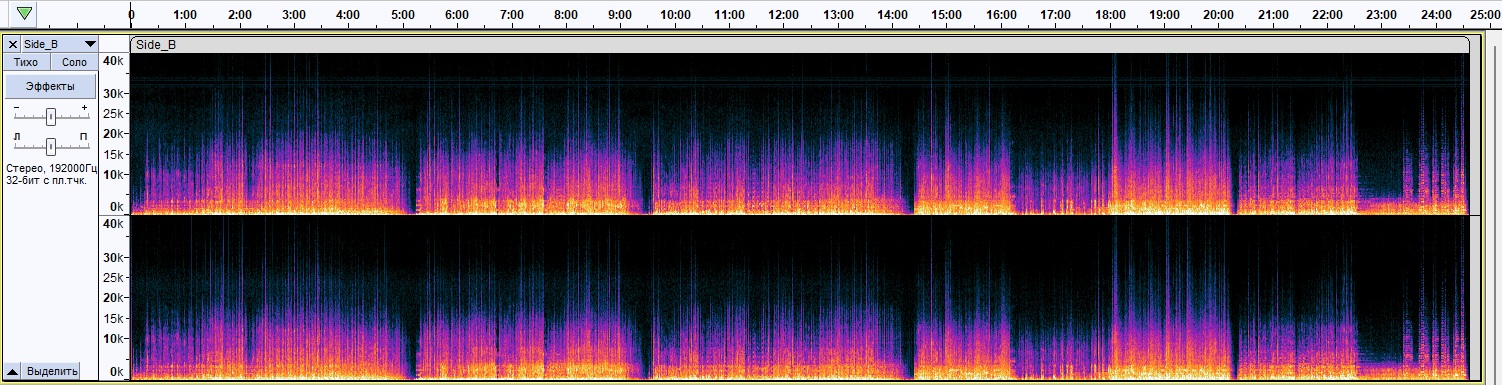The height and width of the screenshot is (385, 1502).
Task: Click the 12:00 mark on the timeline ruler
Action: pos(784,16)
